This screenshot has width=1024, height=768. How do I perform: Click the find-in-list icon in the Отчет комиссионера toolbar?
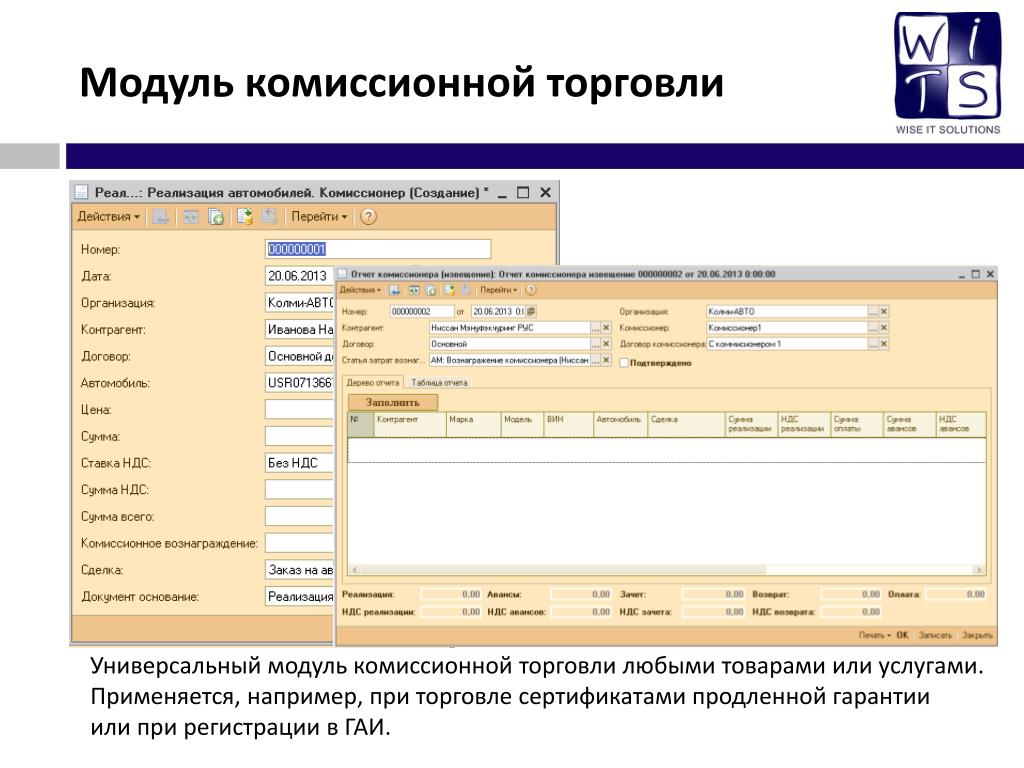(x=394, y=290)
